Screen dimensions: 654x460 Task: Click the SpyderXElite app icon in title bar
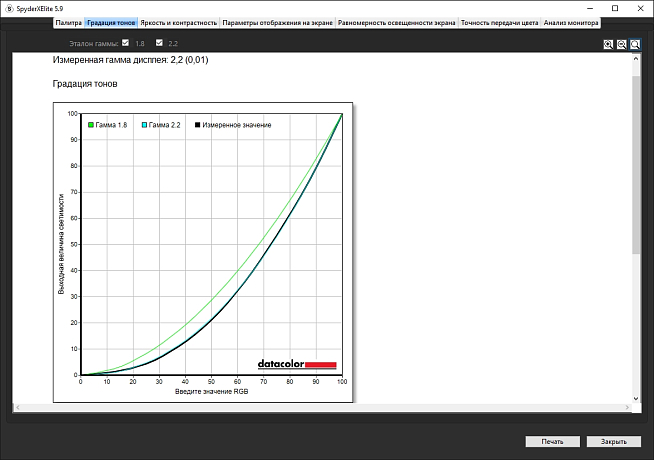pyautogui.click(x=8, y=7)
